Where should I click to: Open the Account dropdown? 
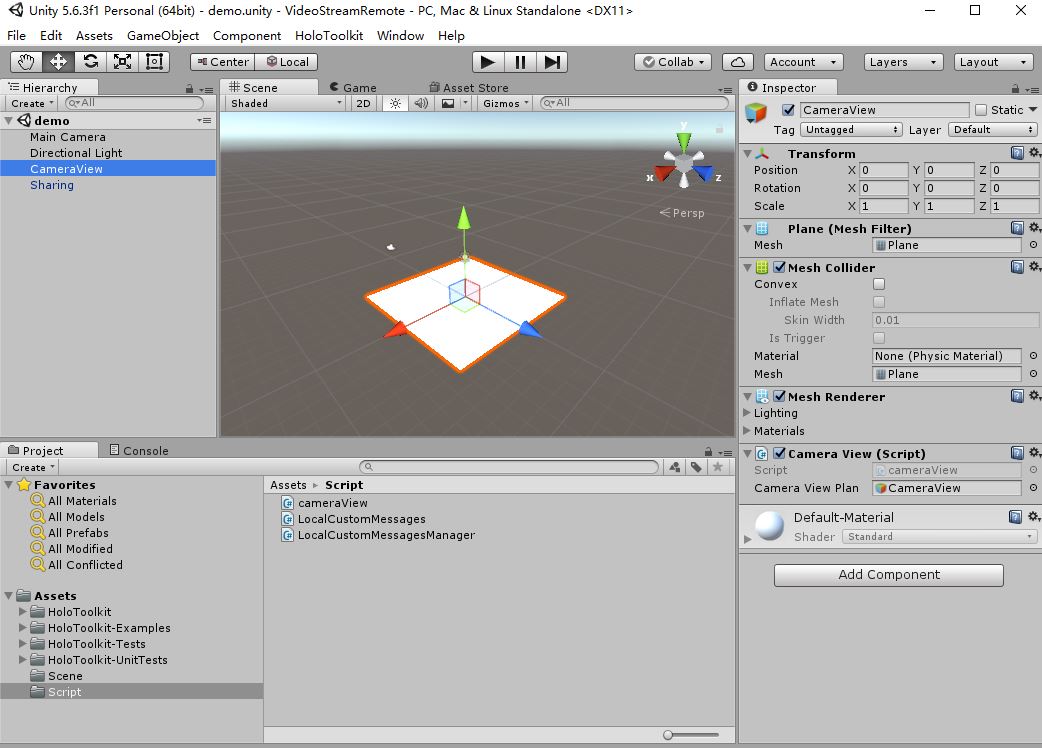tap(803, 62)
